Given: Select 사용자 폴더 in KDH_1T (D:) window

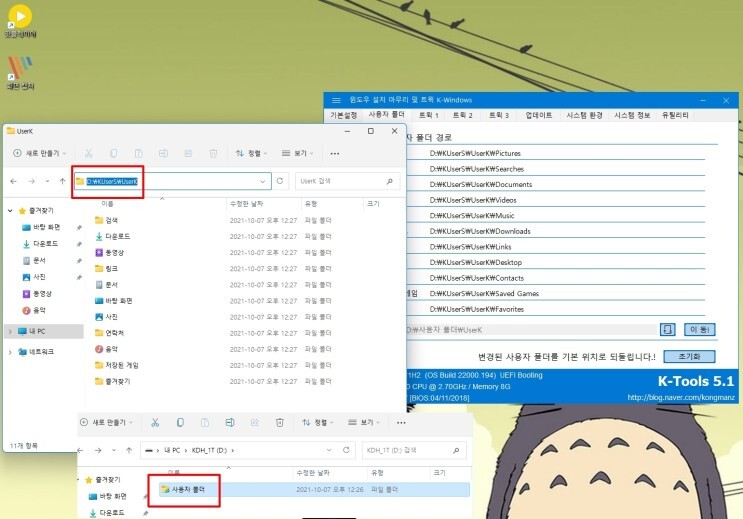Looking at the screenshot, I should [314, 490].
